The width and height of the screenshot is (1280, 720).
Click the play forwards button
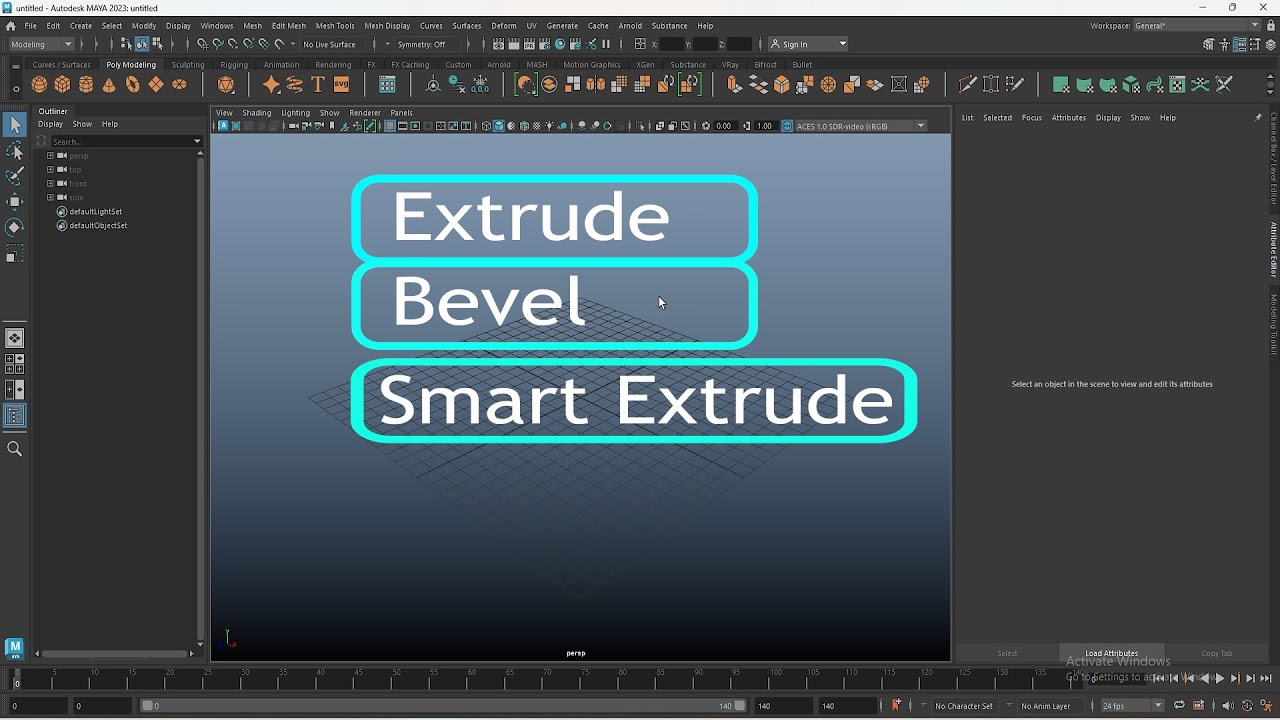[x=1220, y=679]
